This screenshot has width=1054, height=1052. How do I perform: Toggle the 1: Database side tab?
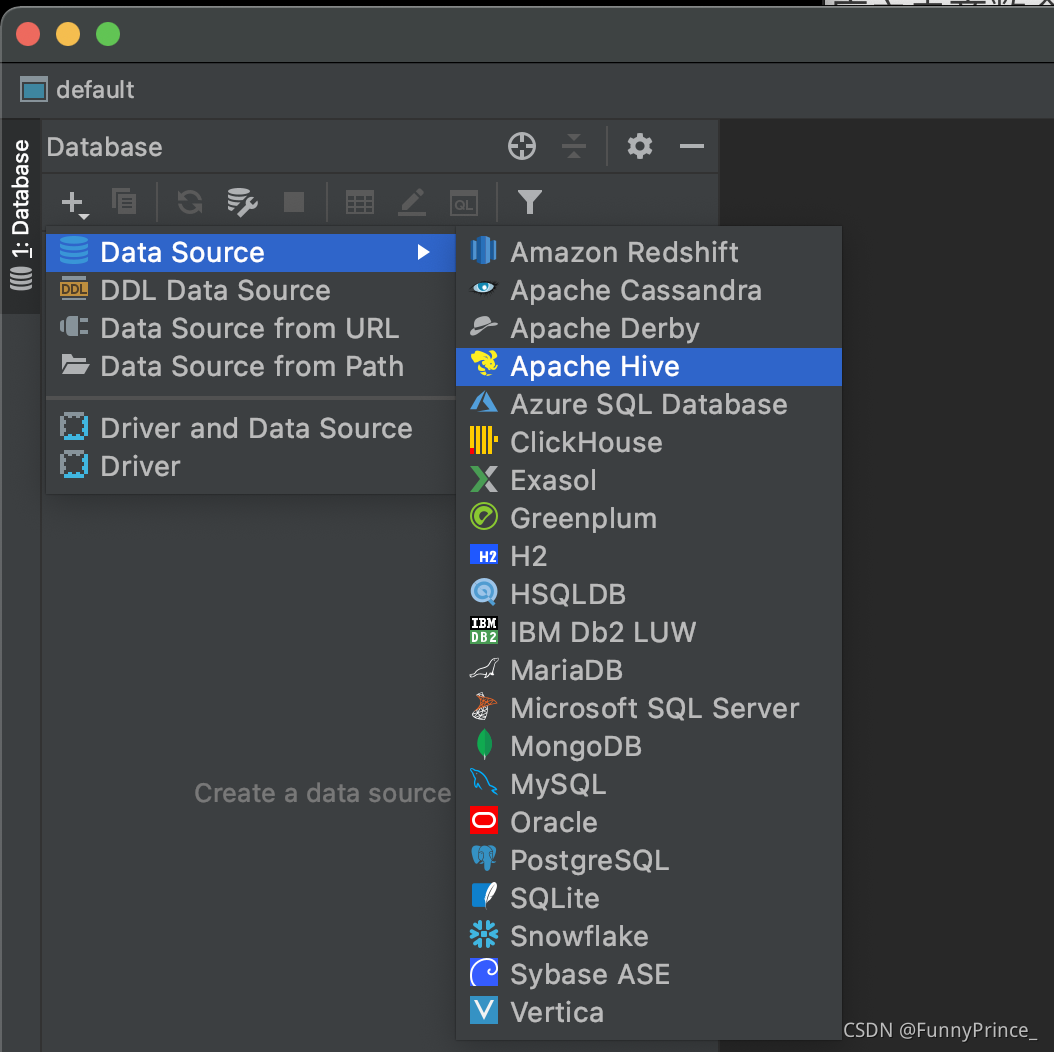point(21,216)
